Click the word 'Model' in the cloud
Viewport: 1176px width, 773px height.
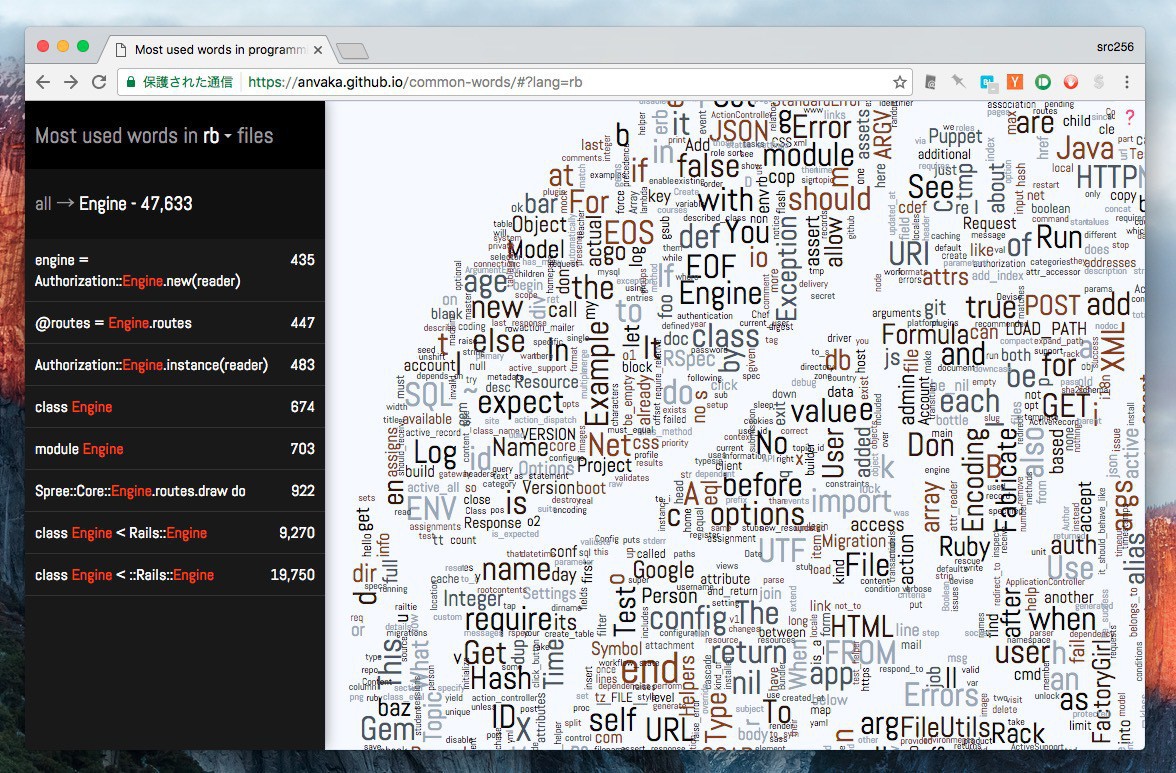(536, 250)
